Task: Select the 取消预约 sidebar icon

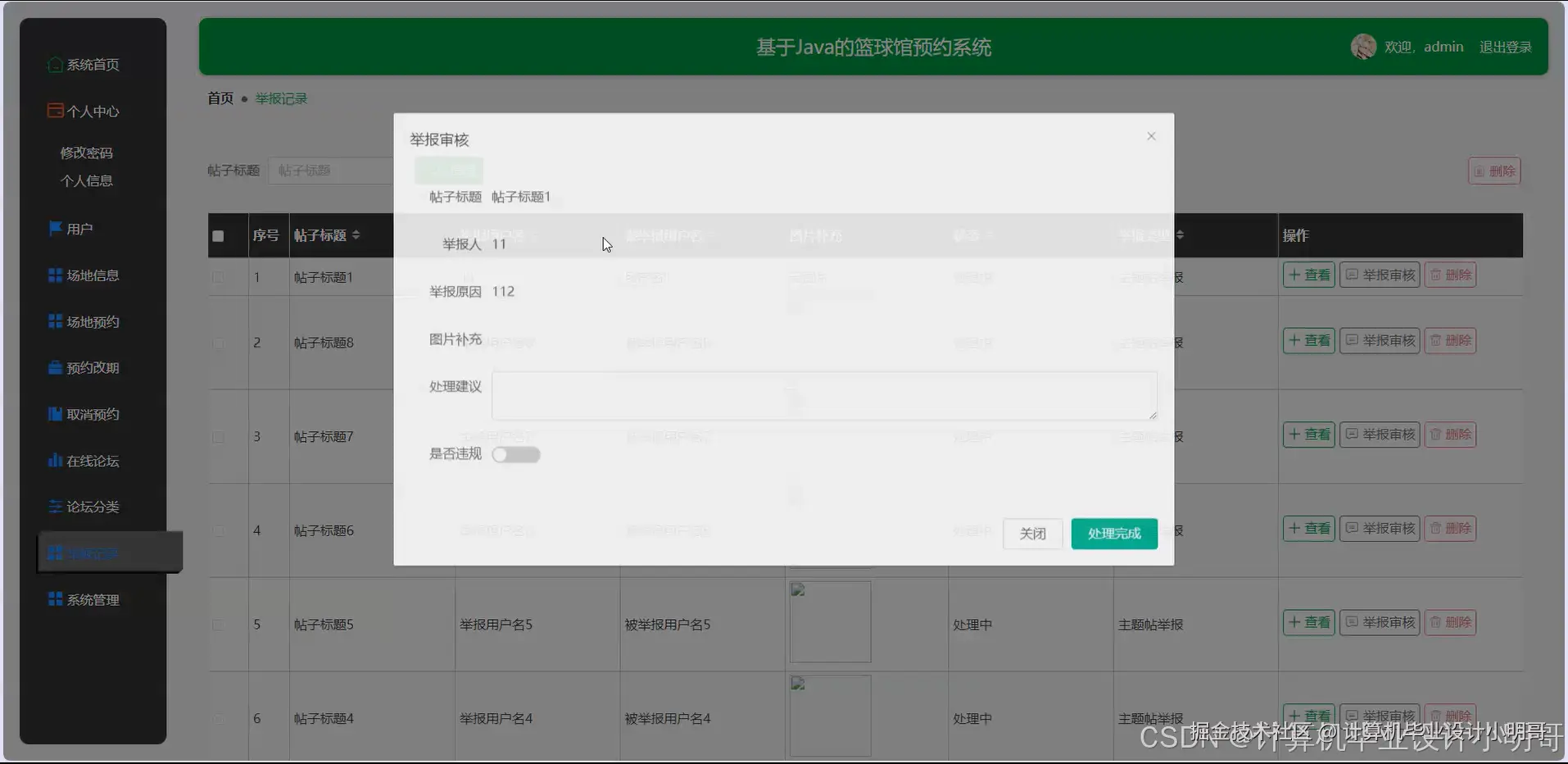Action: 54,414
